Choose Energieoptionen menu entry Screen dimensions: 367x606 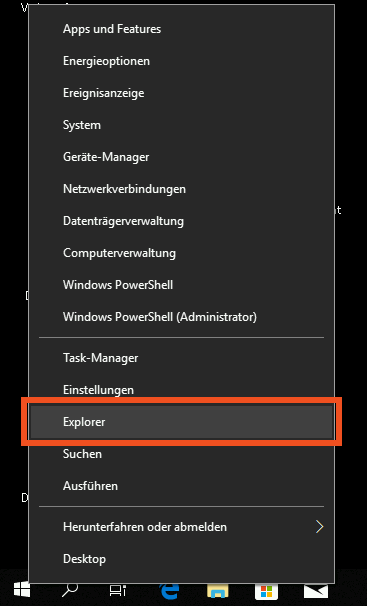click(182, 61)
